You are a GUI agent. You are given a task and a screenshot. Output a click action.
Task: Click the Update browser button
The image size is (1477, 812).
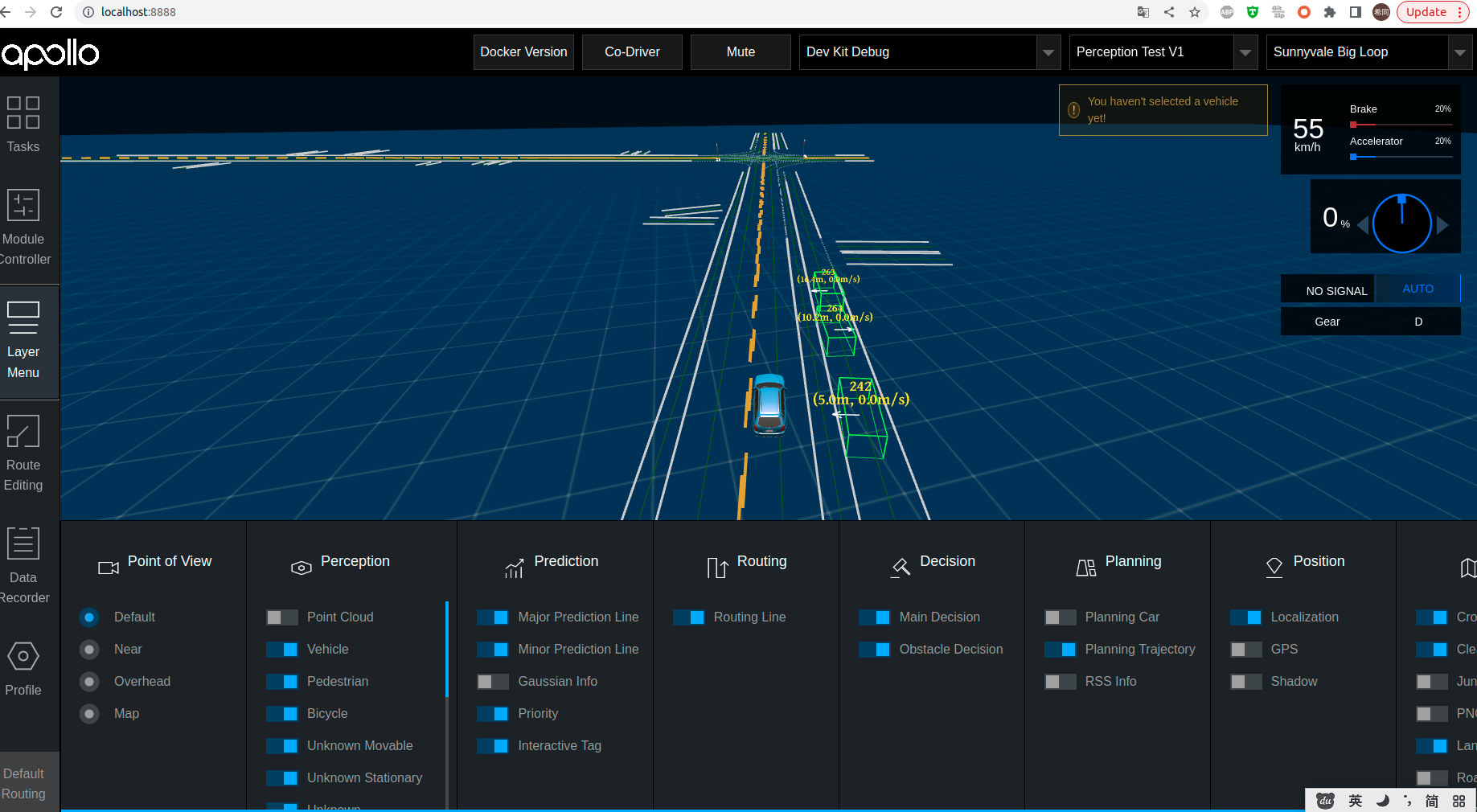click(x=1433, y=12)
